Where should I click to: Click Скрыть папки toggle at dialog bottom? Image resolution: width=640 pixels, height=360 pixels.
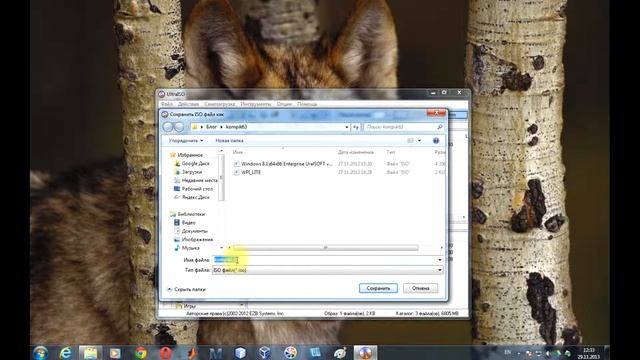click(186, 289)
